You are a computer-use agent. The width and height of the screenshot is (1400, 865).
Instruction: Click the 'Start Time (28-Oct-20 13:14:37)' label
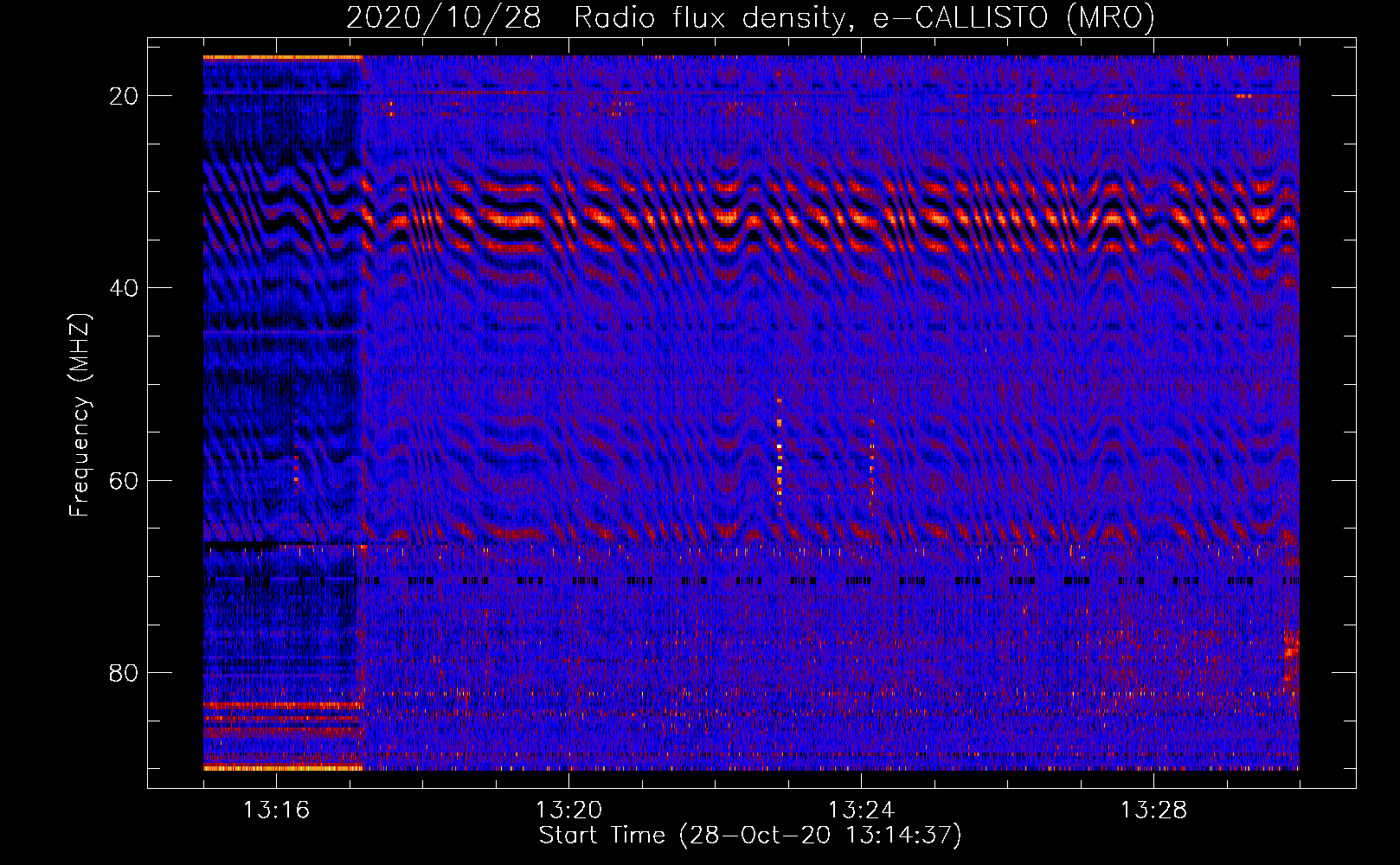coord(750,836)
